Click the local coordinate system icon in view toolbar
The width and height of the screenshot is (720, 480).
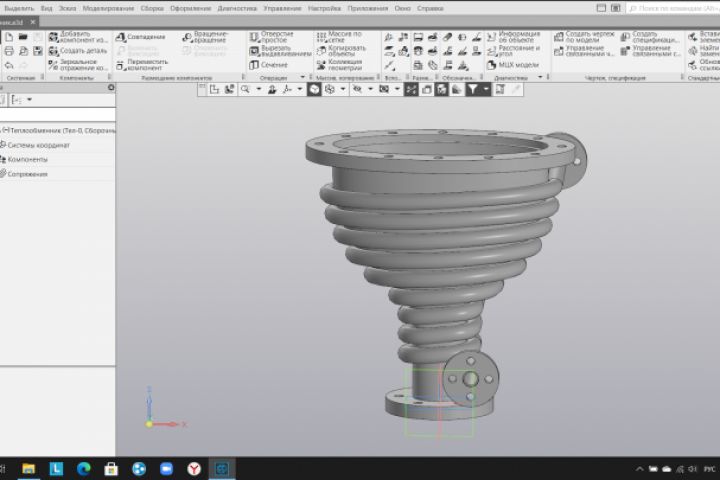214,90
